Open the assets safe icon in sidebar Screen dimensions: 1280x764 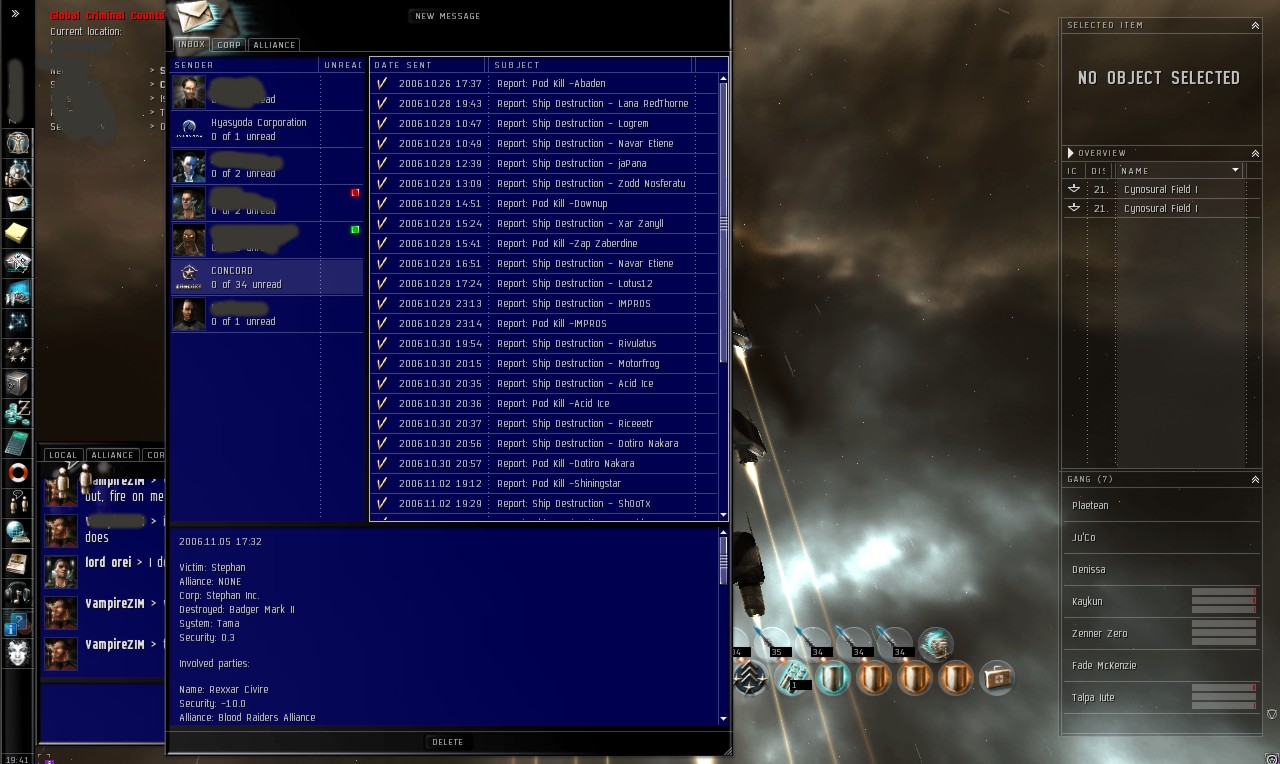point(18,382)
